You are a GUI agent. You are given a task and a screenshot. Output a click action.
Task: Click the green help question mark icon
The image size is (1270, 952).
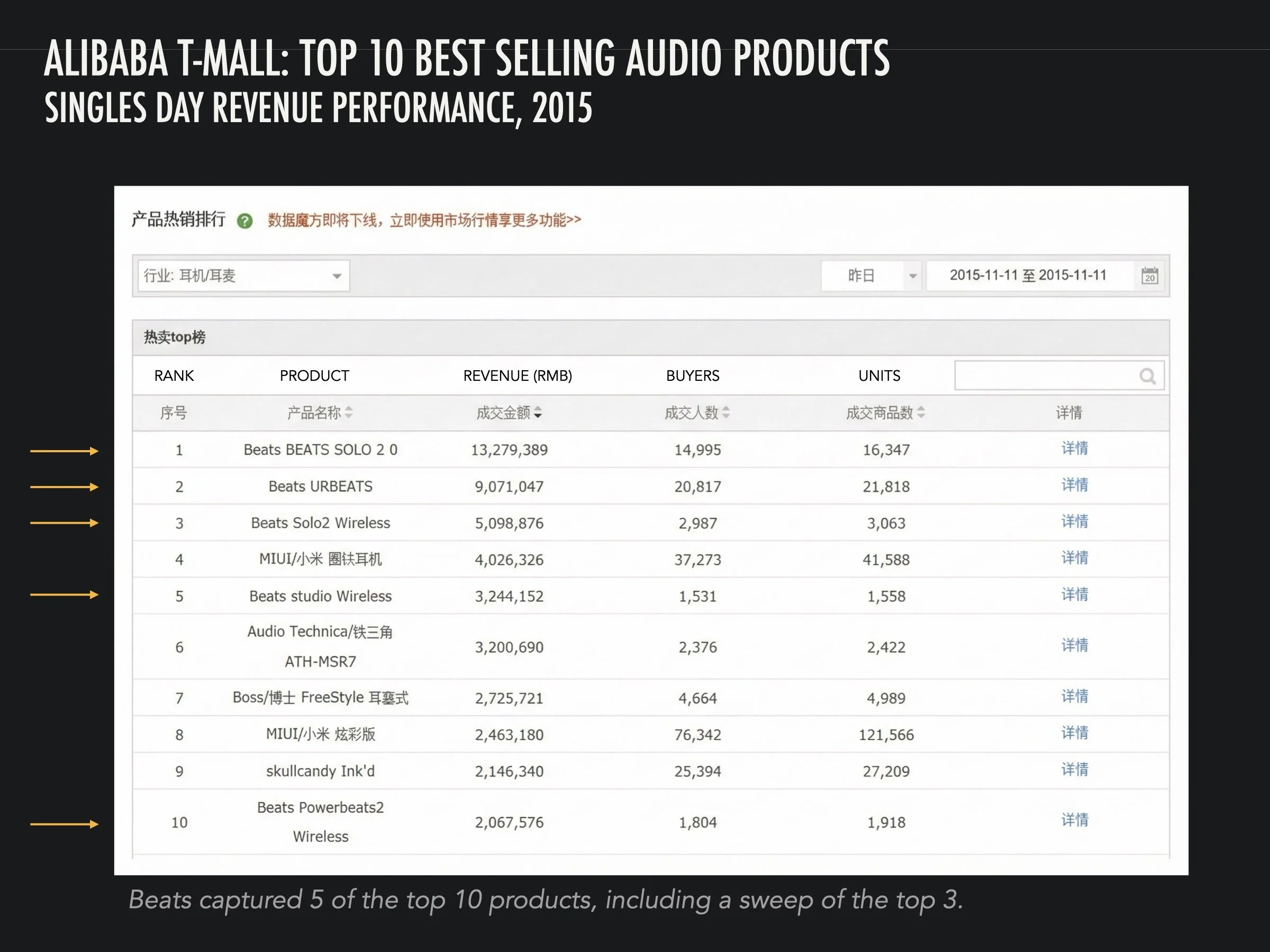(x=246, y=220)
